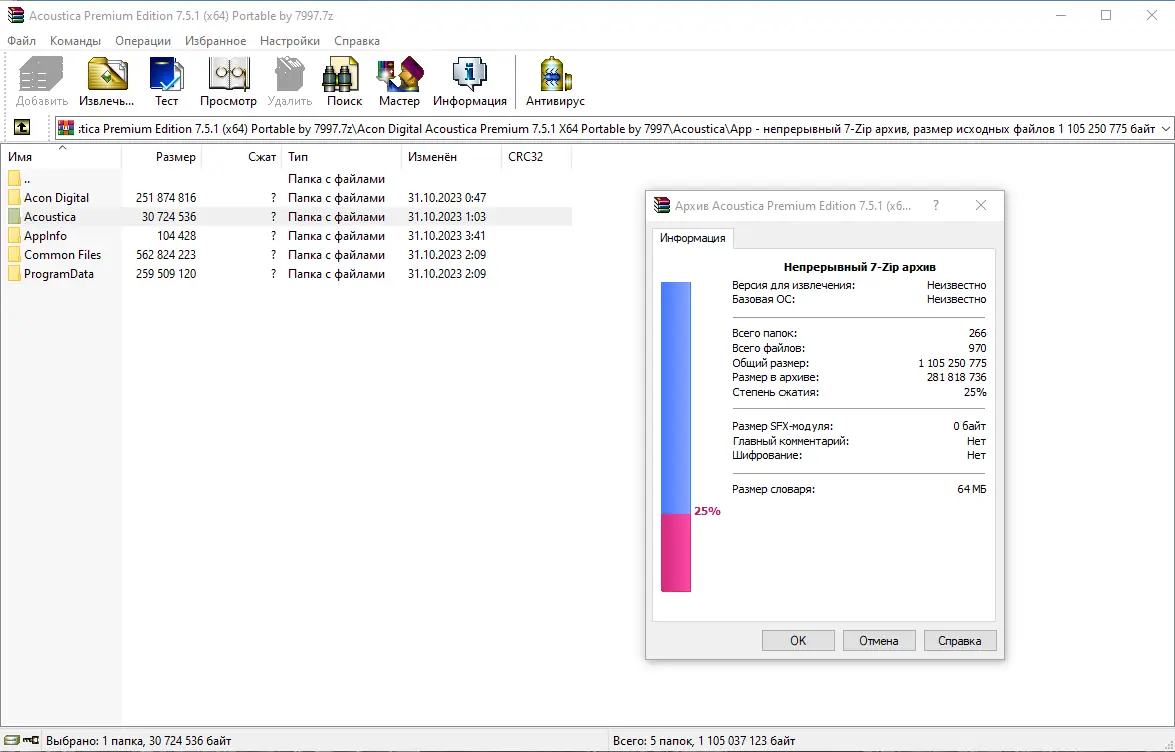1175x752 pixels.
Task: Click the Справка button in the dialog
Action: point(959,640)
